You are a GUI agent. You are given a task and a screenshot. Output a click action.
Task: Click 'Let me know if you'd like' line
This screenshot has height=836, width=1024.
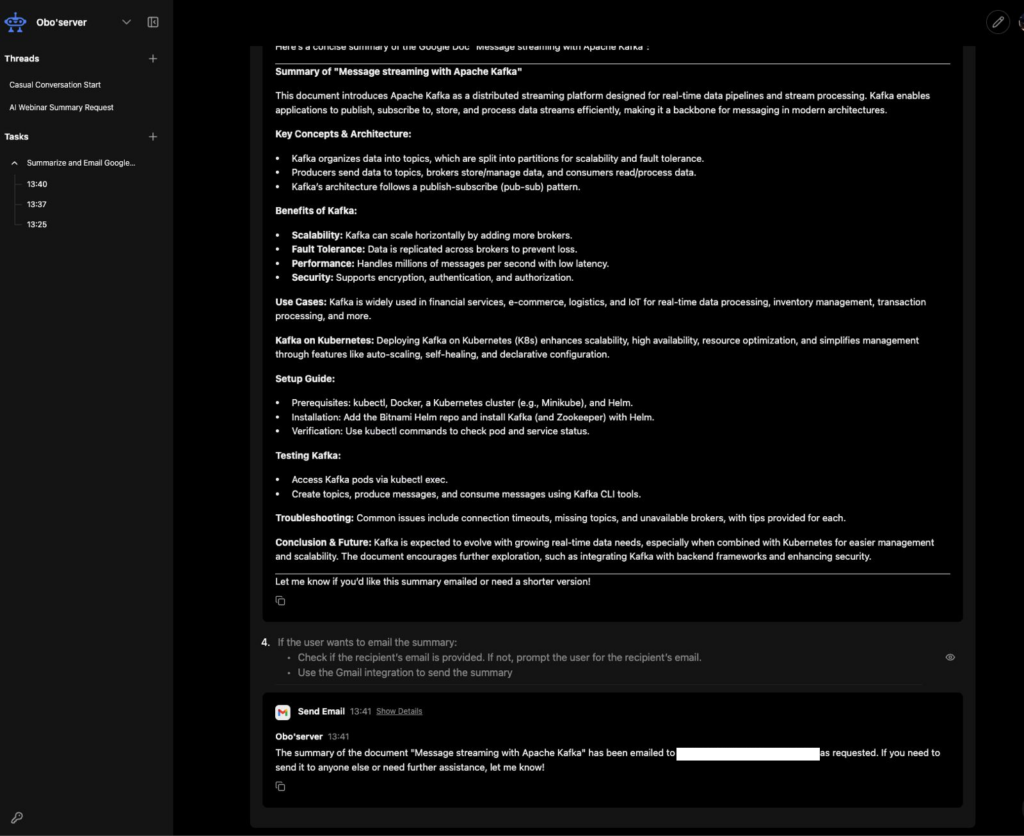coord(432,581)
